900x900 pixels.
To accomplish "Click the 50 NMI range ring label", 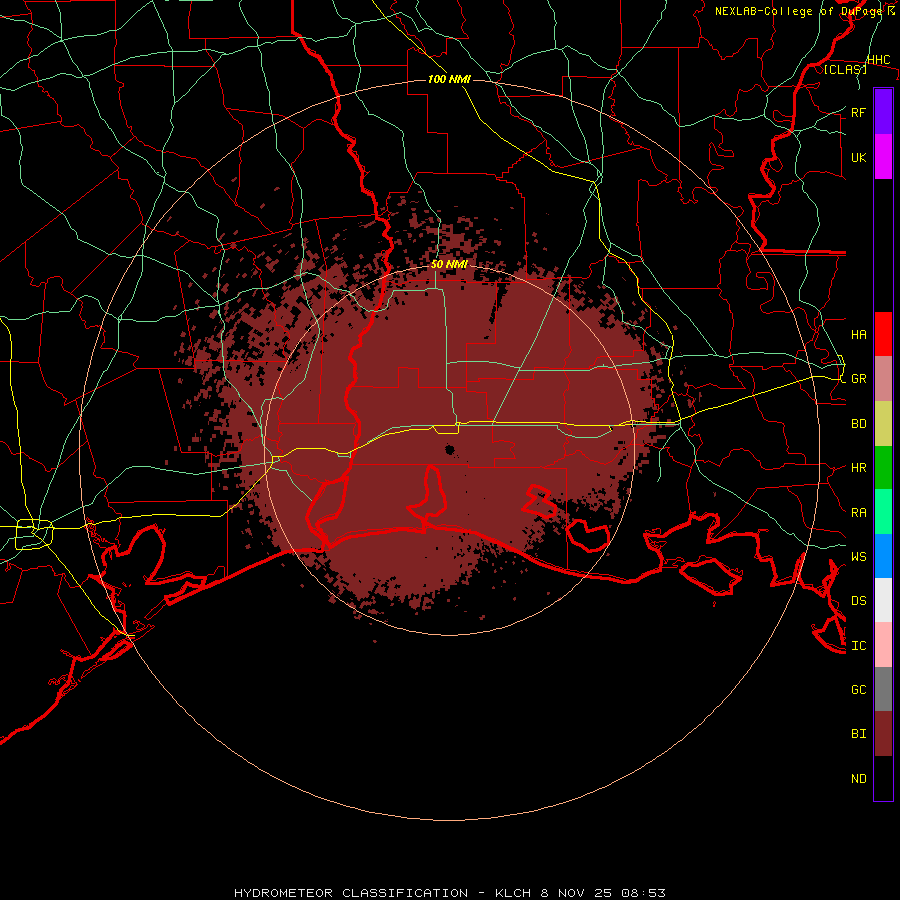I will (449, 264).
